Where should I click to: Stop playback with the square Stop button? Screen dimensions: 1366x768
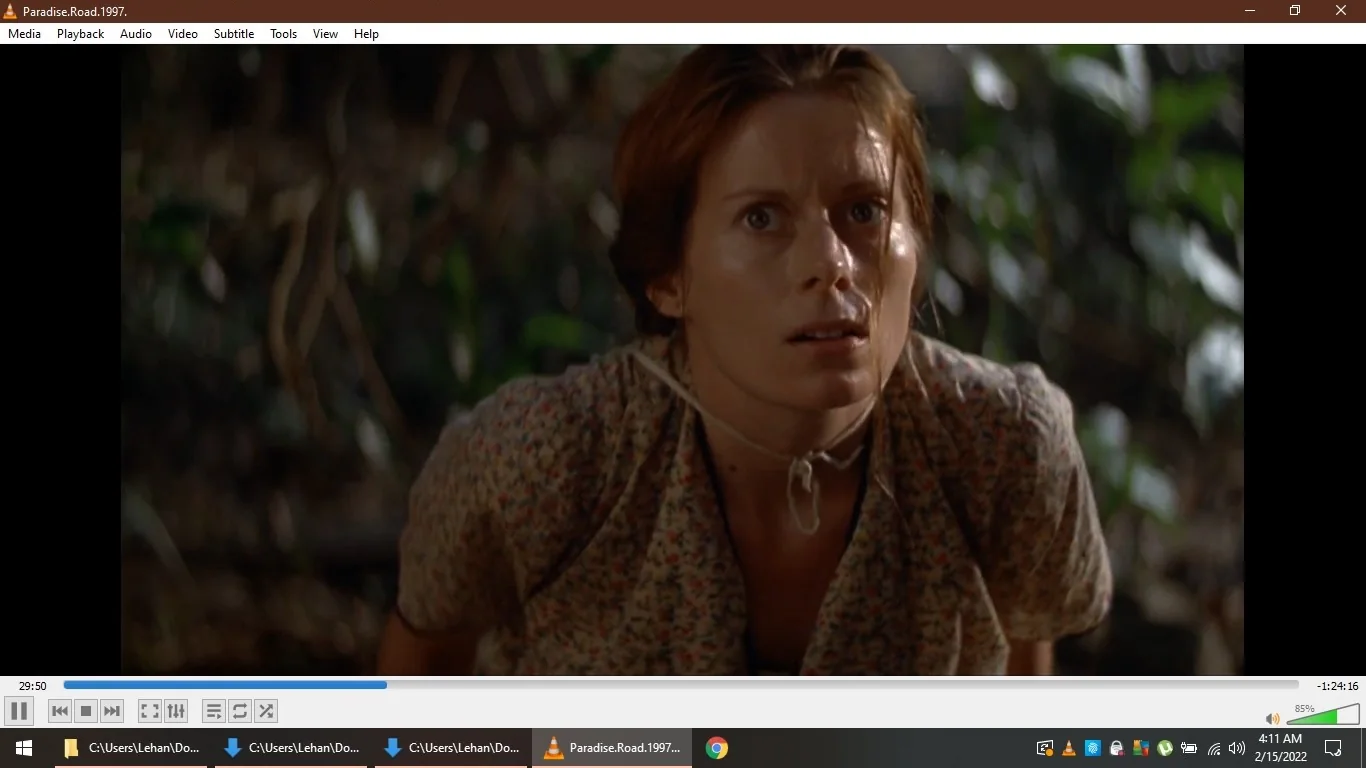86,711
